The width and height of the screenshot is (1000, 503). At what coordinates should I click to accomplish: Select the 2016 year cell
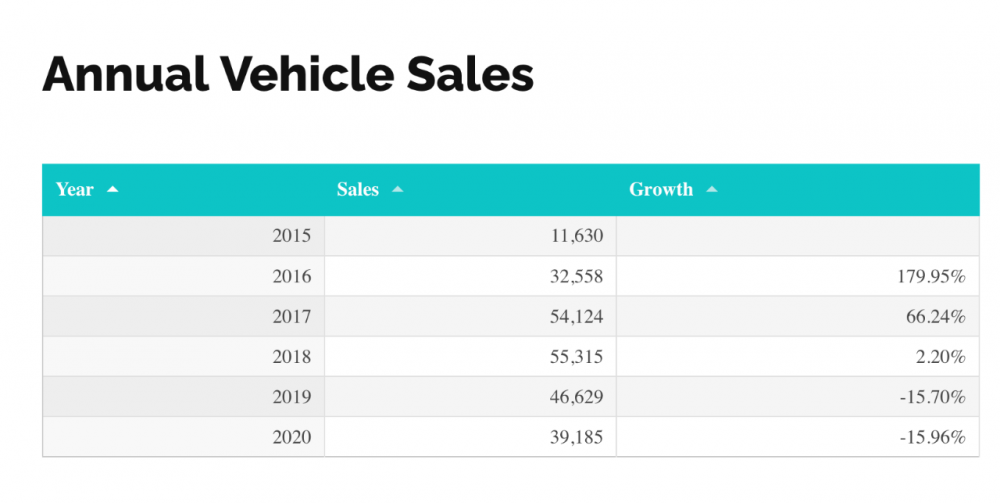291,276
